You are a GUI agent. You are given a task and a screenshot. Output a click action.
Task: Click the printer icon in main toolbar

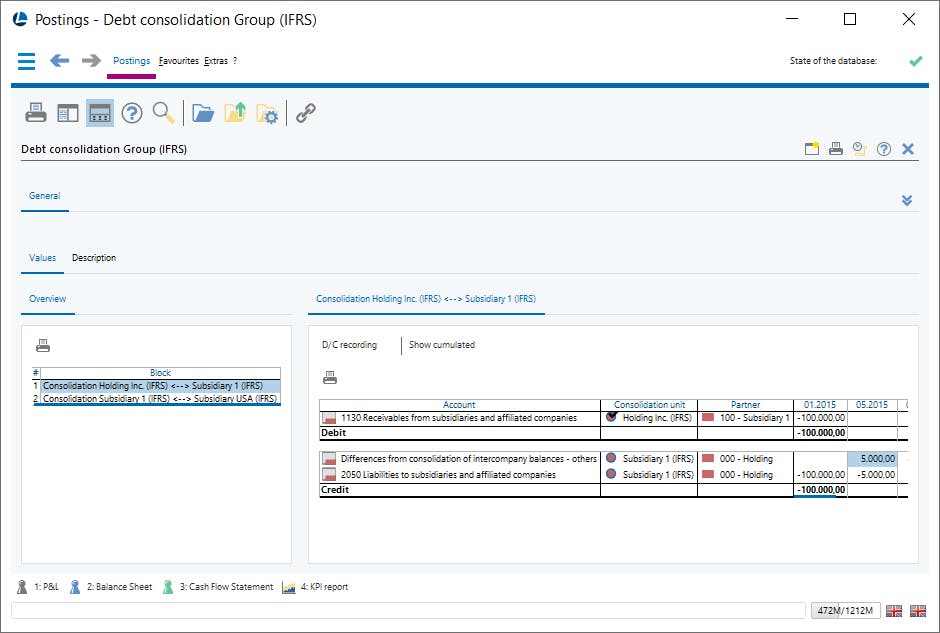36,113
